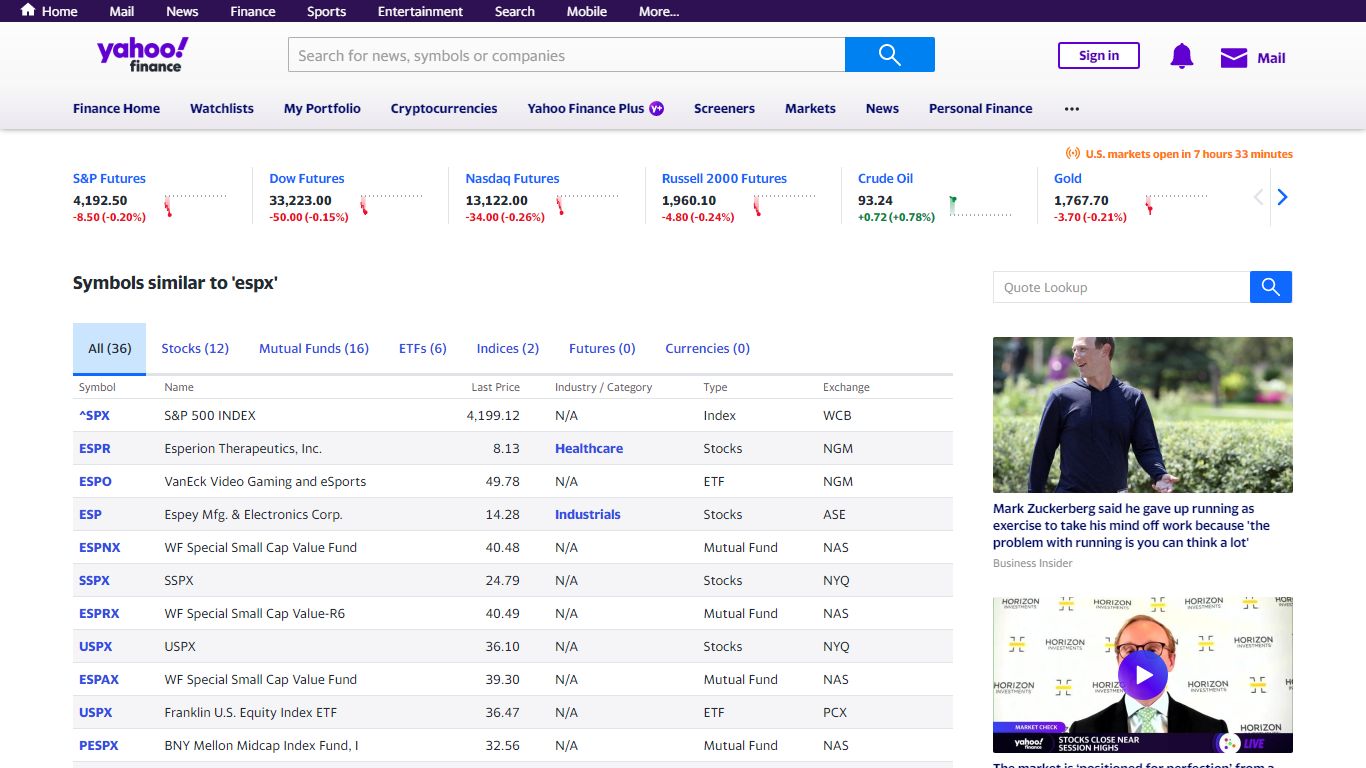Click the S&P Futures sparkline chart
Image resolution: width=1366 pixels, height=768 pixels.
[x=196, y=205]
